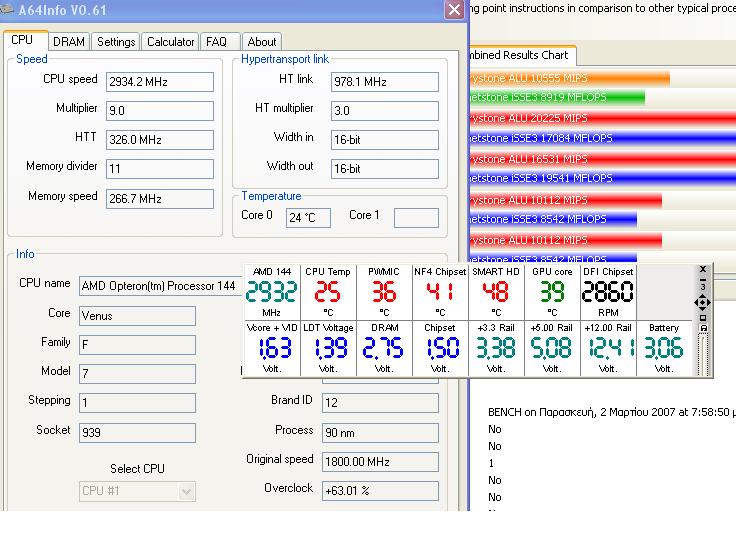Open the Settings tab

(116, 42)
